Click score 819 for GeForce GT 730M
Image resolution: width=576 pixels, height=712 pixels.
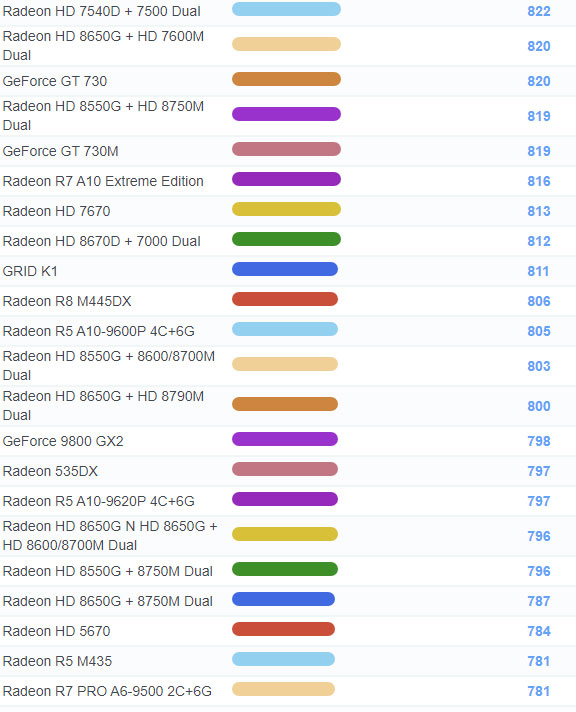[539, 151]
